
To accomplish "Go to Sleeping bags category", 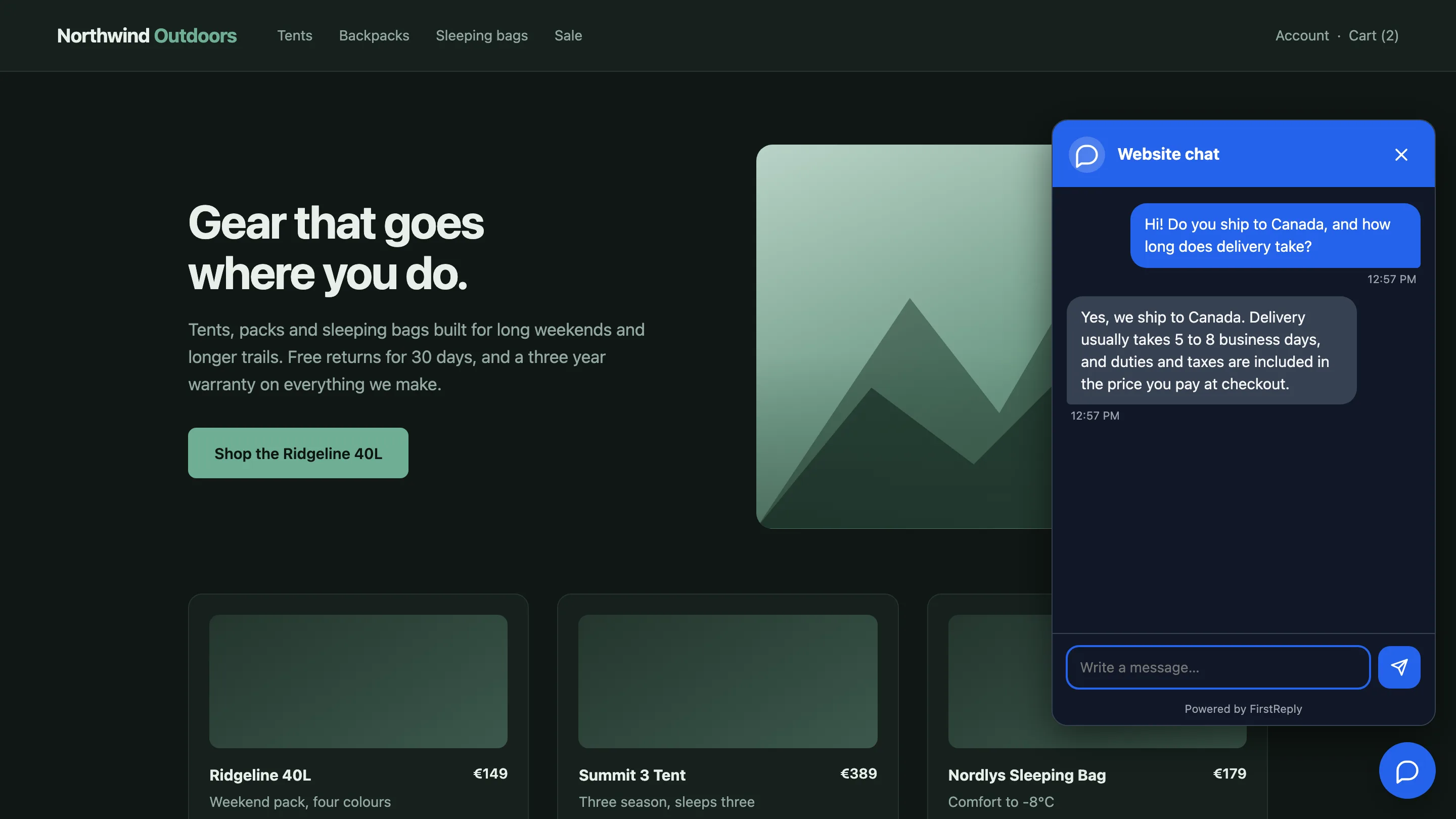I will tap(482, 35).
